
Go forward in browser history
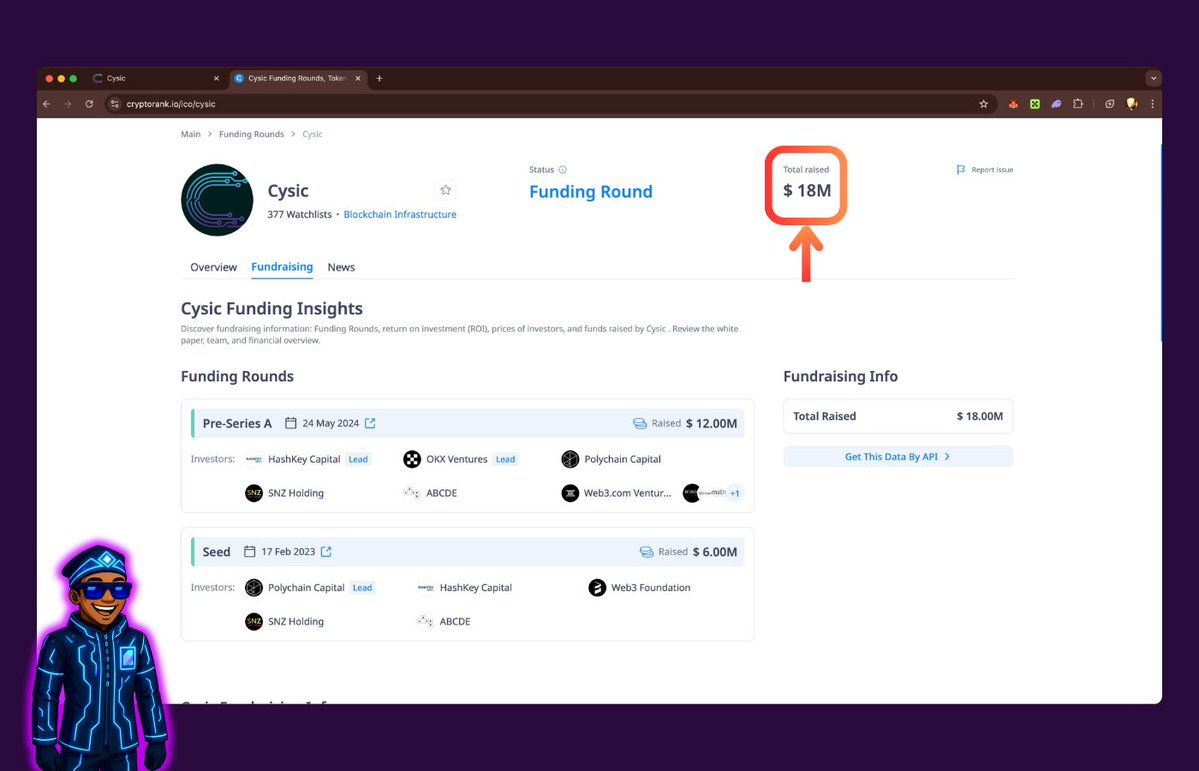[x=68, y=104]
